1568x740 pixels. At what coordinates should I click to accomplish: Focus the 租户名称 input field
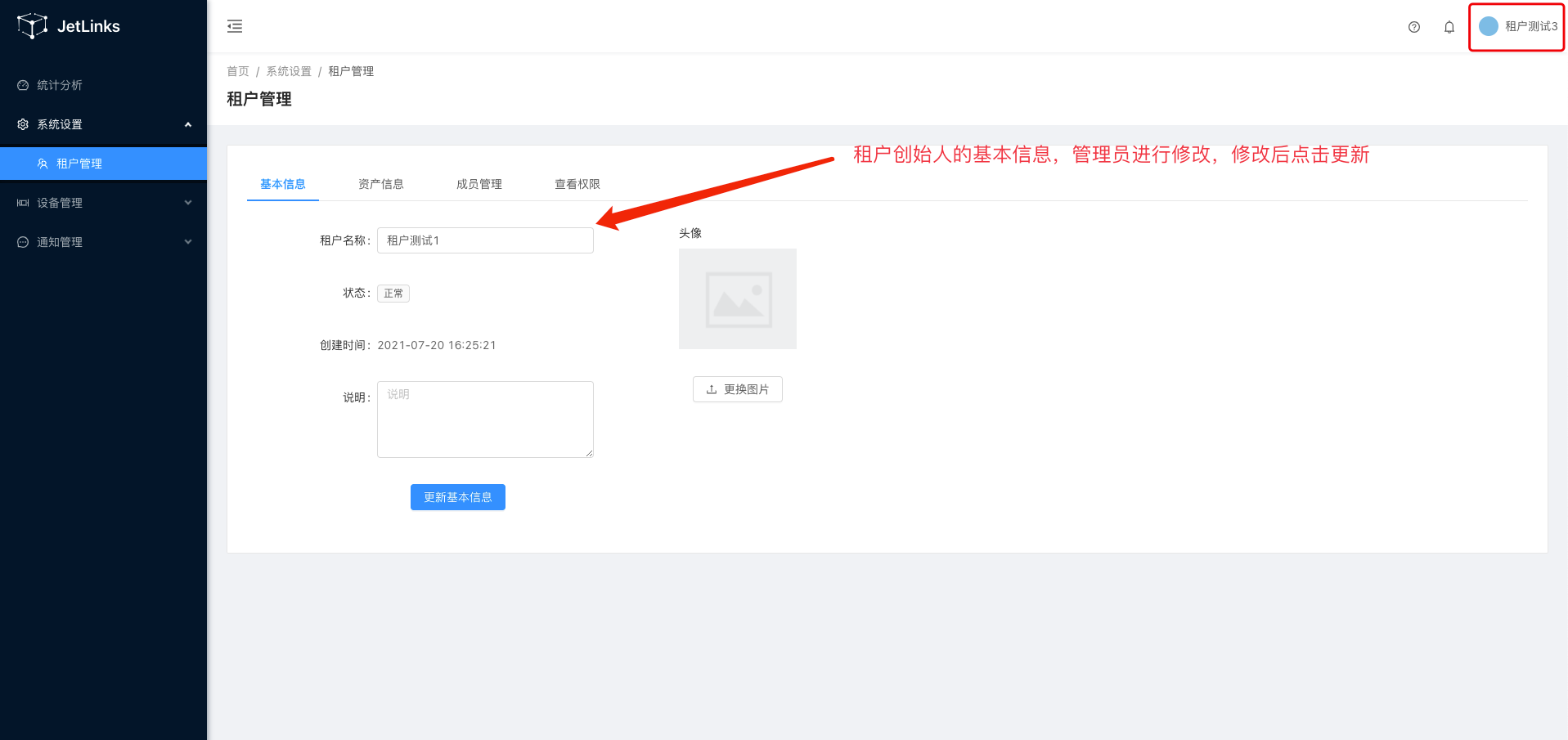coord(485,240)
